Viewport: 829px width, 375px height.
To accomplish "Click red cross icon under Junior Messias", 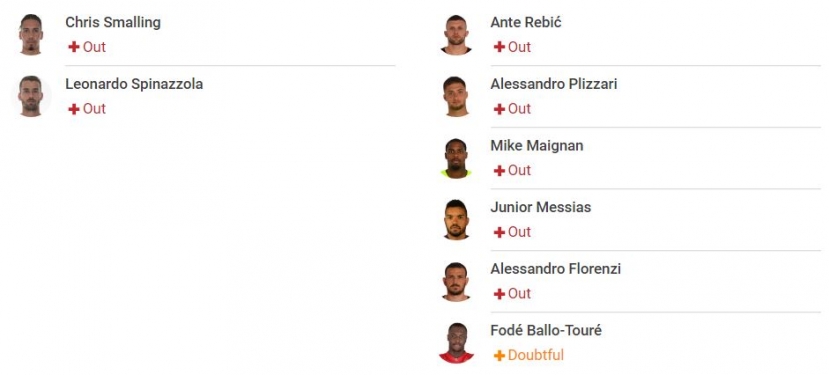I will point(499,232).
